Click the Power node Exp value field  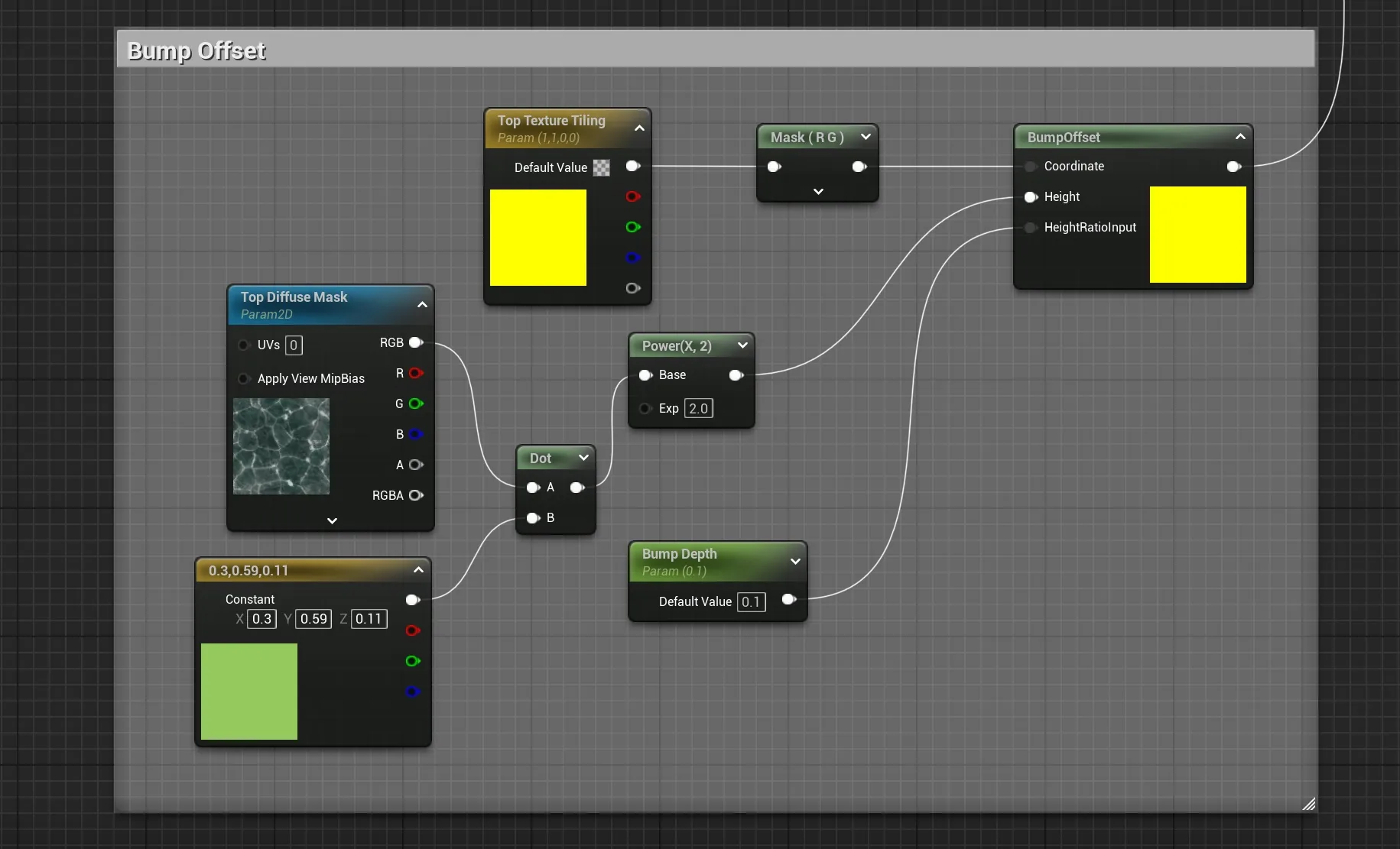699,408
